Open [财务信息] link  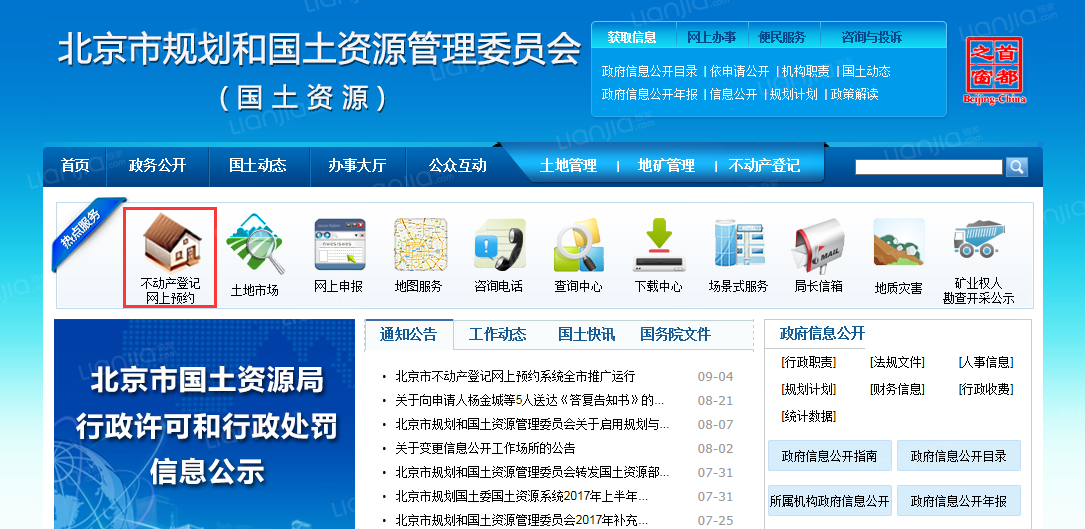(897, 389)
